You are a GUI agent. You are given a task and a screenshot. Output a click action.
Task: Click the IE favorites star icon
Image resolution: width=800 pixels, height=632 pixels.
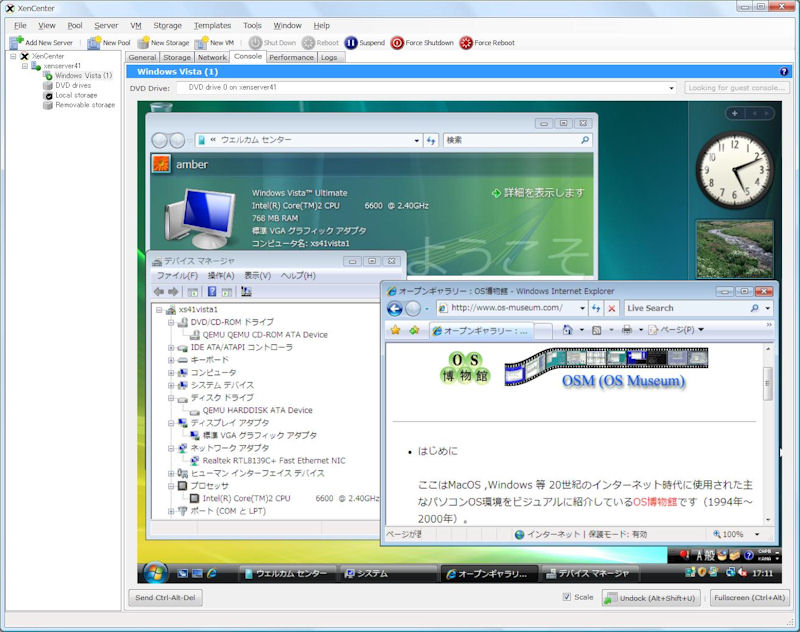(395, 330)
